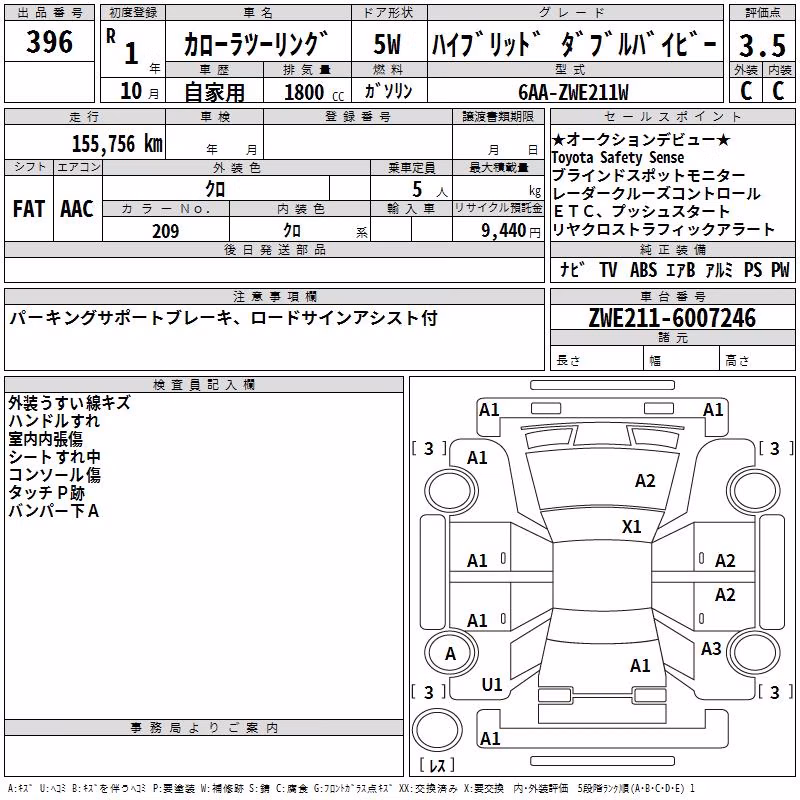Click クロ under the 内装色 header
This screenshot has height=800, width=800.
(292, 231)
